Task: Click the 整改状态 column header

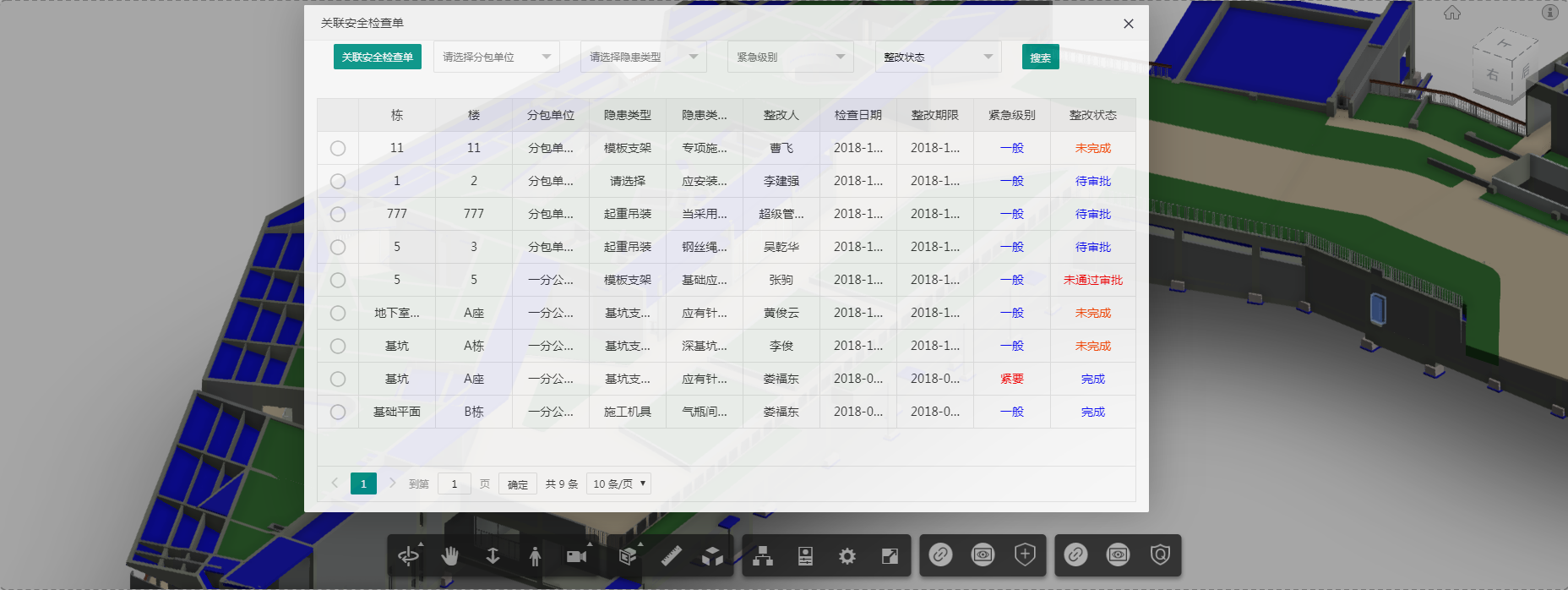Action: tap(1092, 115)
